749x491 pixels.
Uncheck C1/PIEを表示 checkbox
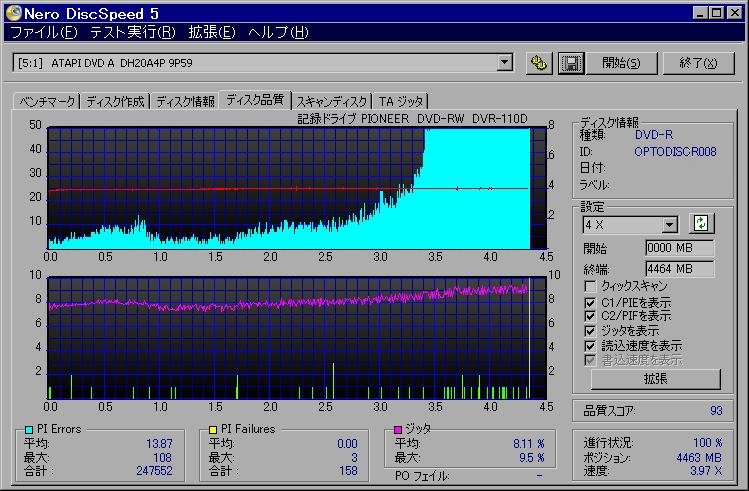590,303
